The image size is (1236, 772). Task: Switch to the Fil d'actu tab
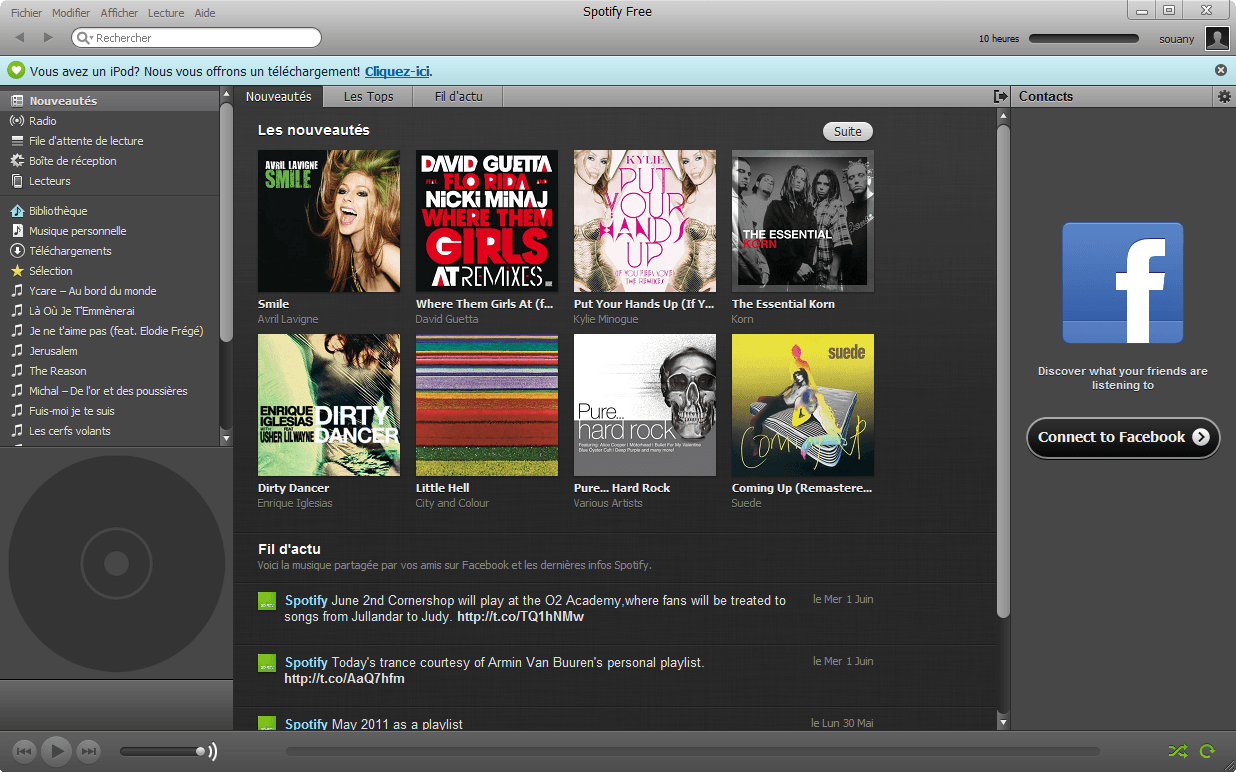tap(459, 96)
